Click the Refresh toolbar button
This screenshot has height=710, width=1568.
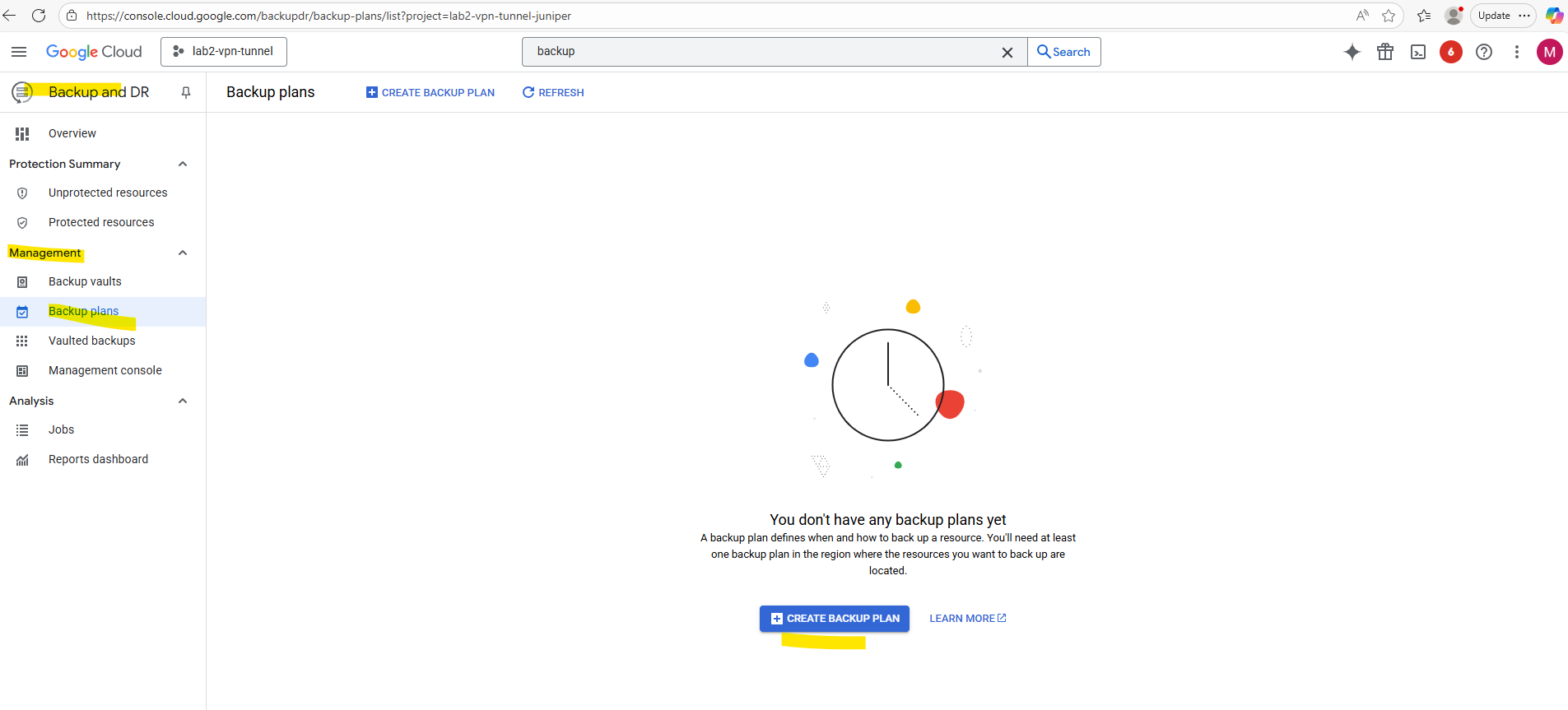(x=553, y=93)
